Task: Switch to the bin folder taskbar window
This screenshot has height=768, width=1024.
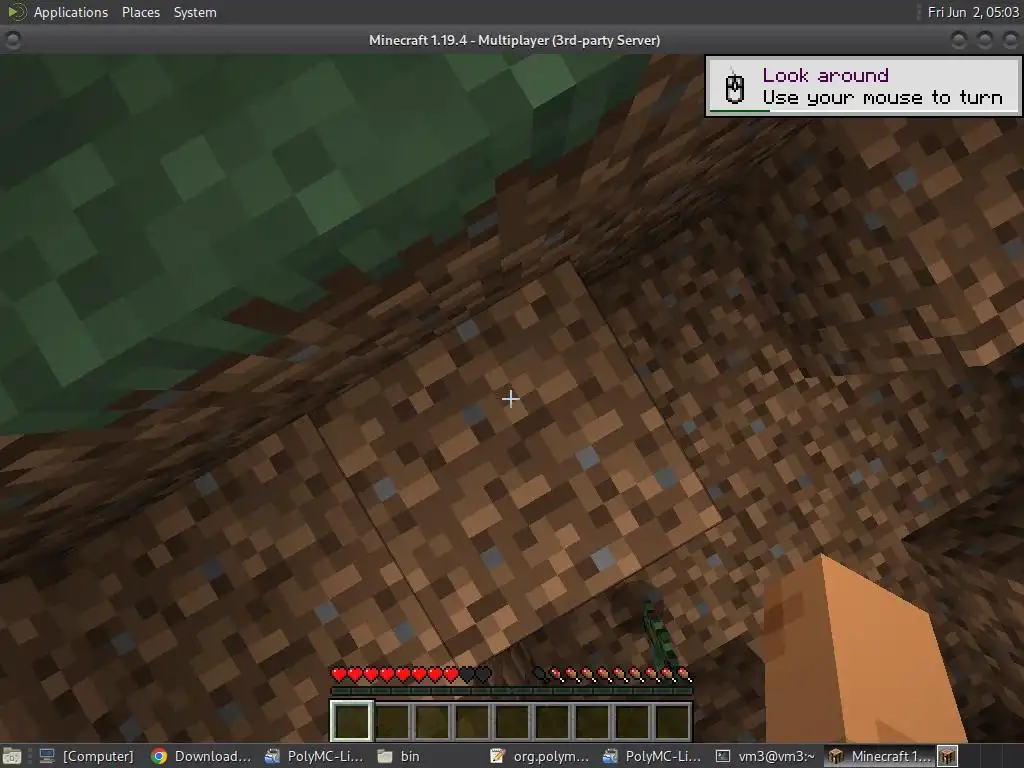Action: point(400,756)
